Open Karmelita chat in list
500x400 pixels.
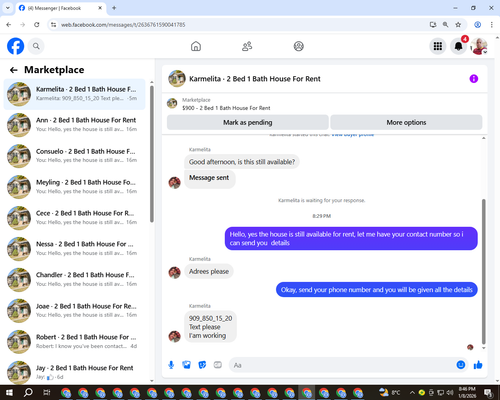tap(75, 94)
